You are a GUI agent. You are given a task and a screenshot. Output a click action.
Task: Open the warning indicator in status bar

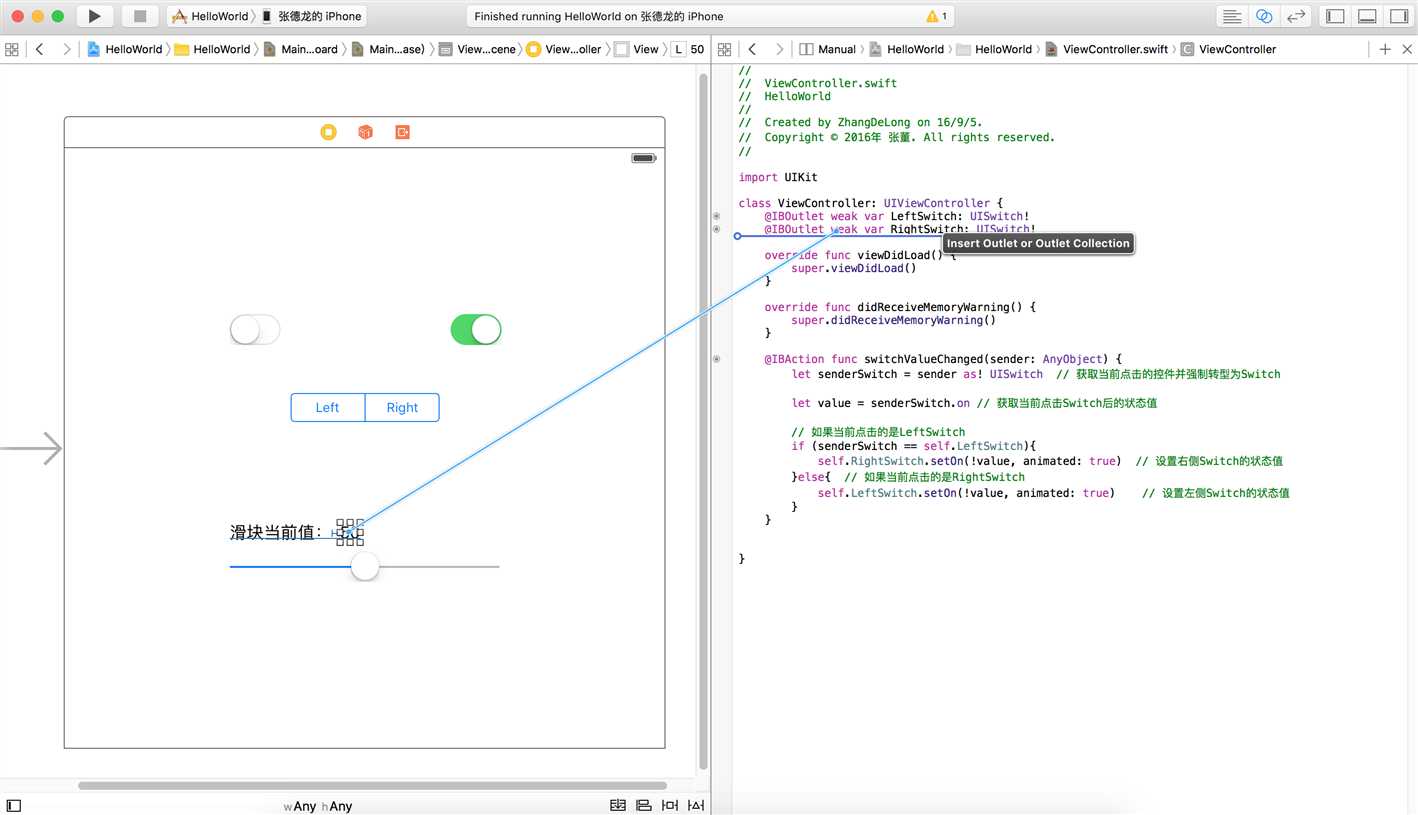(937, 16)
